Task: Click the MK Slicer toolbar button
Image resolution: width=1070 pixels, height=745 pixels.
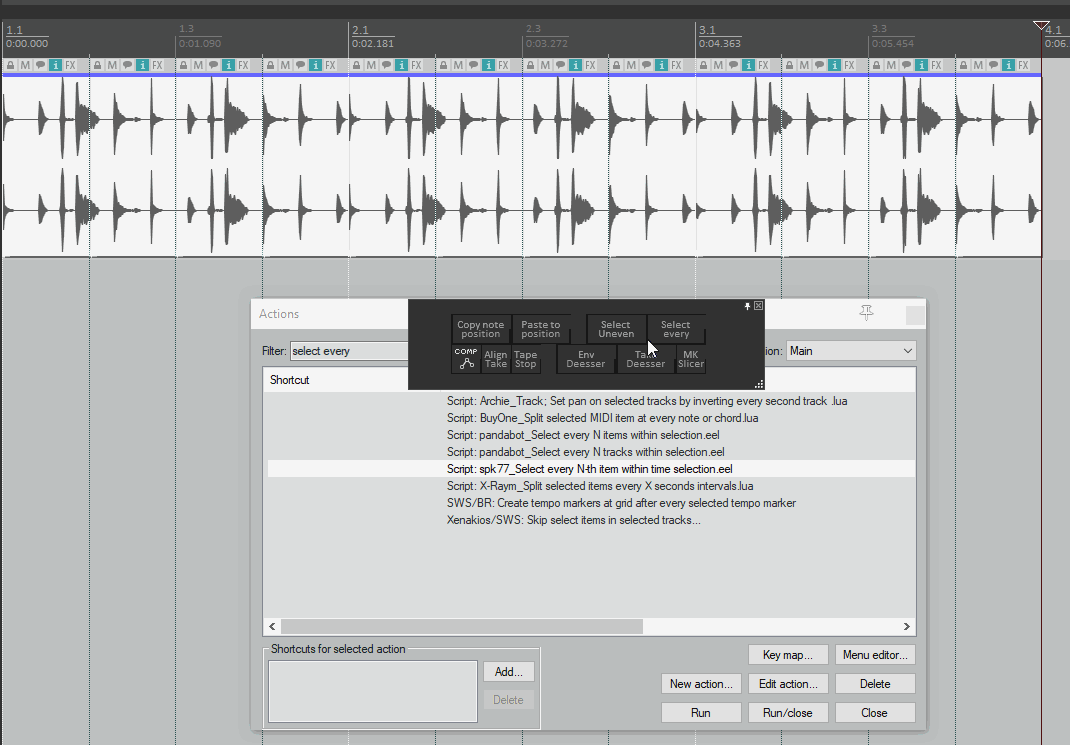Action: (x=691, y=359)
